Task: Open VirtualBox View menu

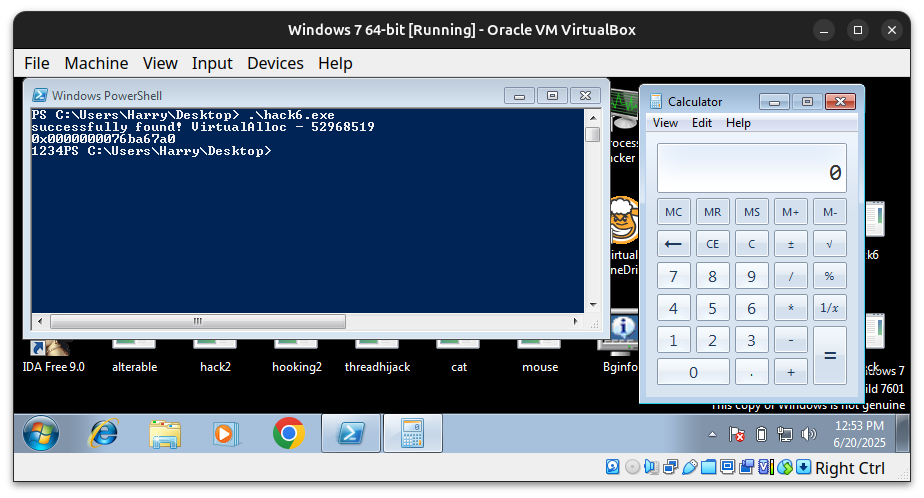Action: (160, 63)
